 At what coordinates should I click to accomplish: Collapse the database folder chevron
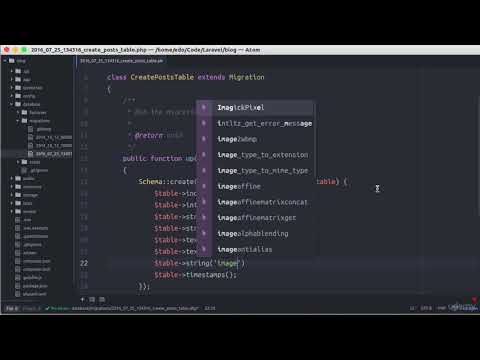click(x=12, y=104)
